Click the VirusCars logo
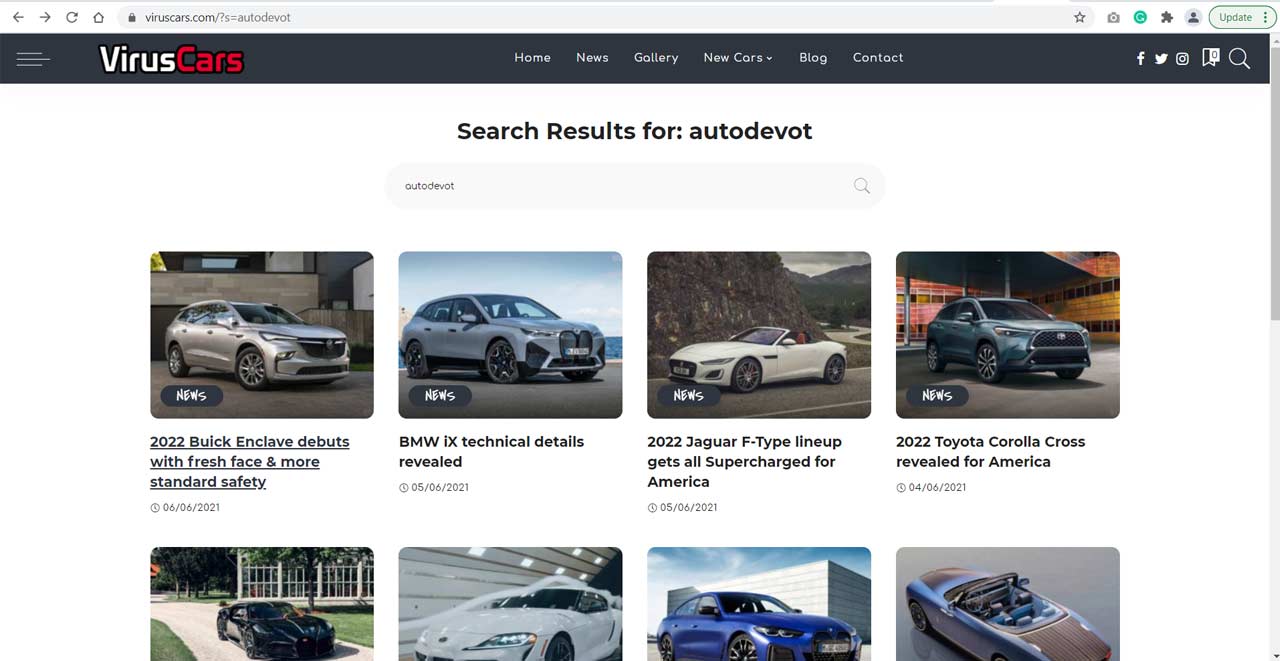1280x661 pixels. pos(171,60)
